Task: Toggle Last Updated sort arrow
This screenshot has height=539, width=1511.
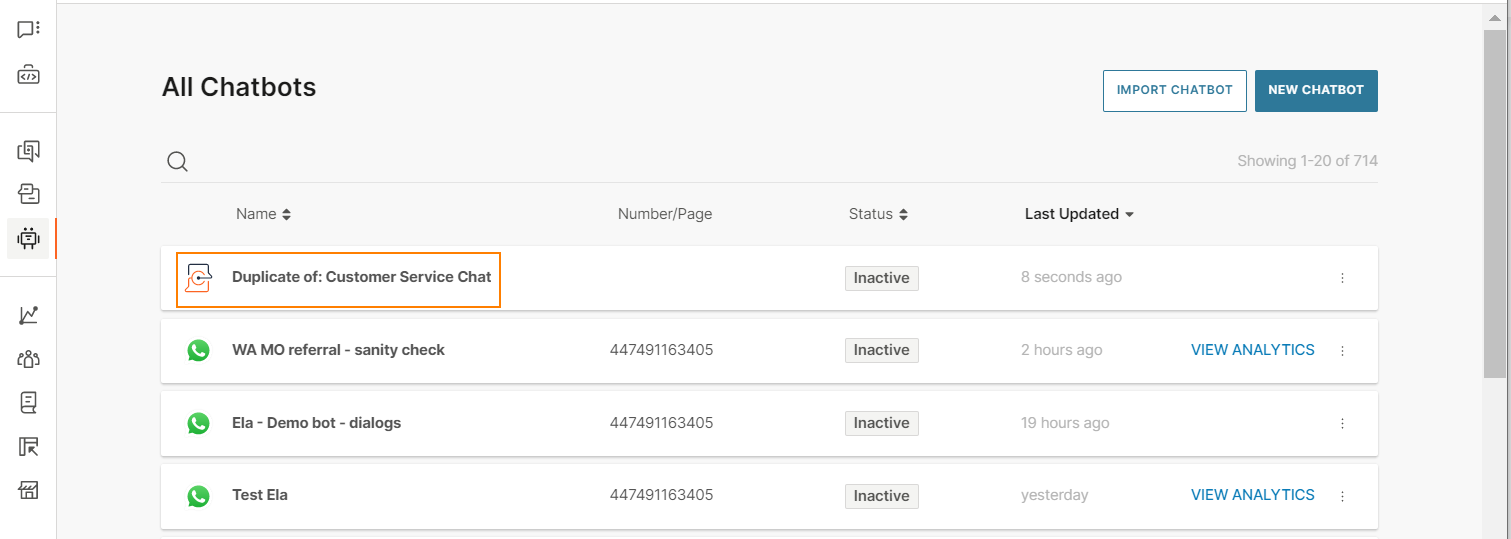Action: [1129, 214]
